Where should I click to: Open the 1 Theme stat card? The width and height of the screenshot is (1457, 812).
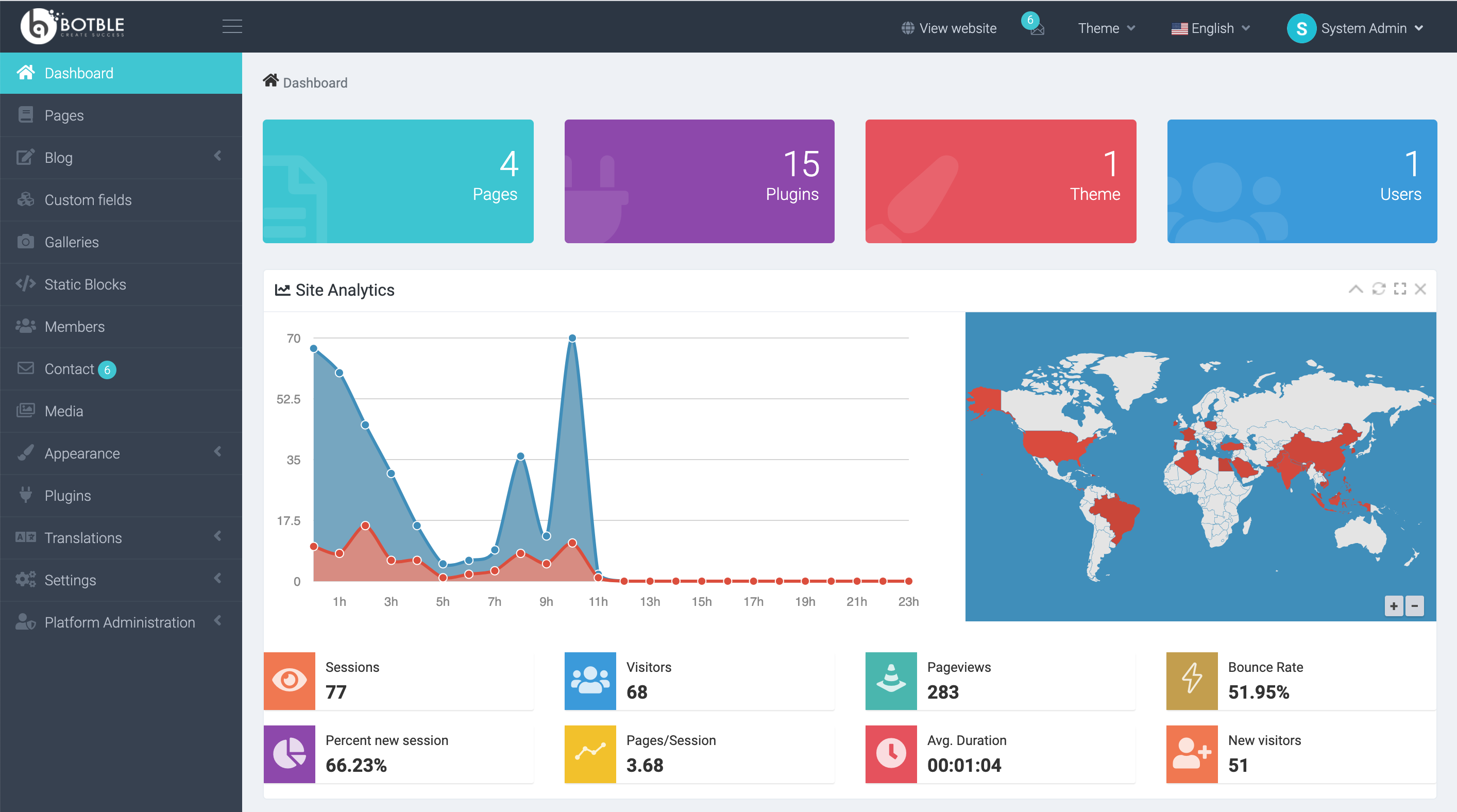pyautogui.click(x=1001, y=181)
